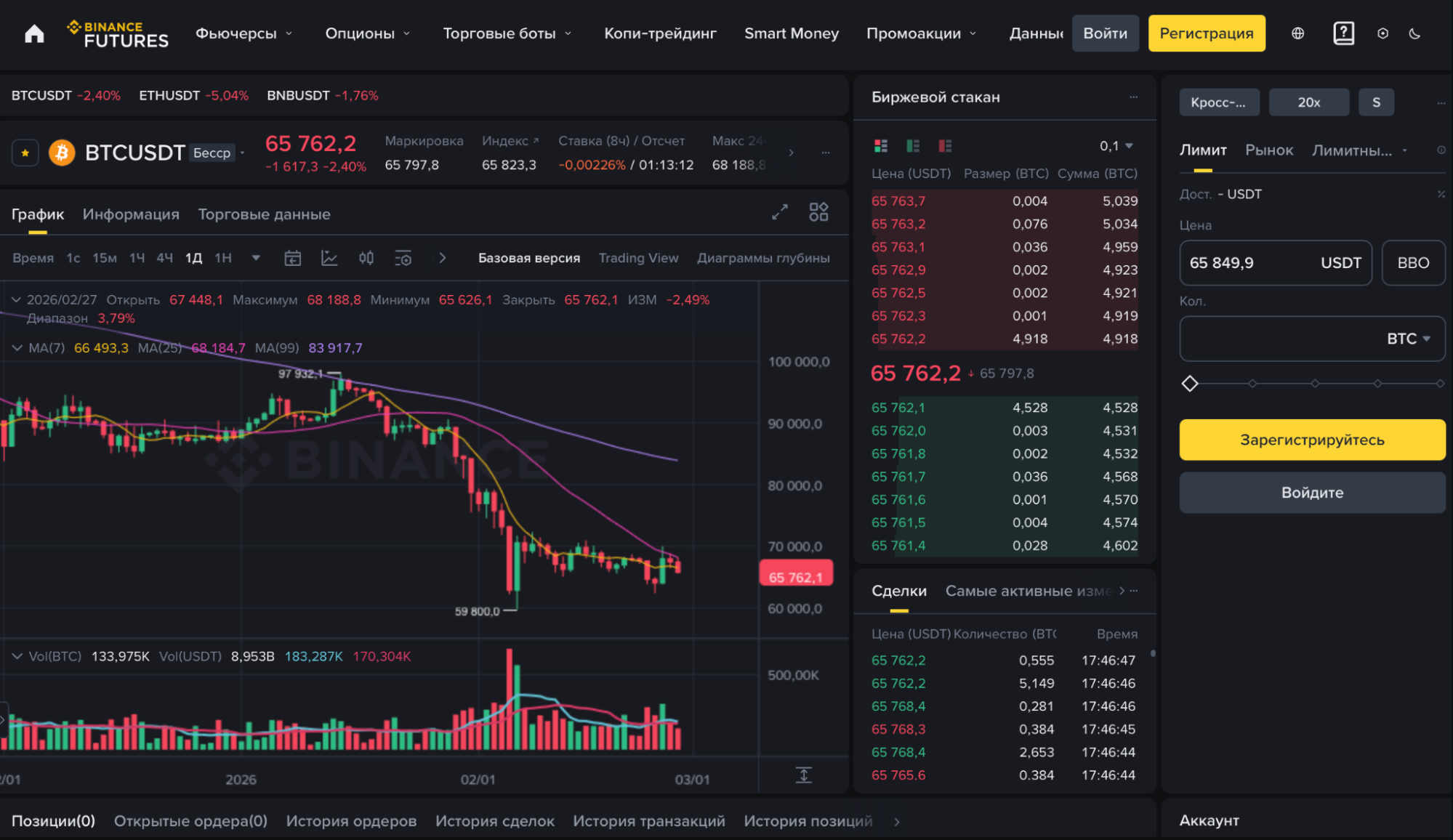Click the Регистрация button
This screenshot has height=840, width=1453.
[1207, 33]
